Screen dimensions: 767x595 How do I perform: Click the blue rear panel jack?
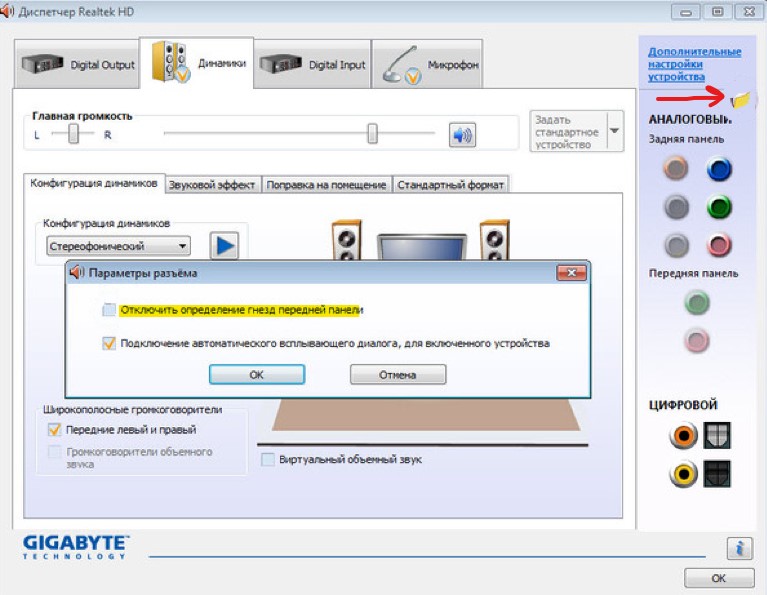coord(719,170)
